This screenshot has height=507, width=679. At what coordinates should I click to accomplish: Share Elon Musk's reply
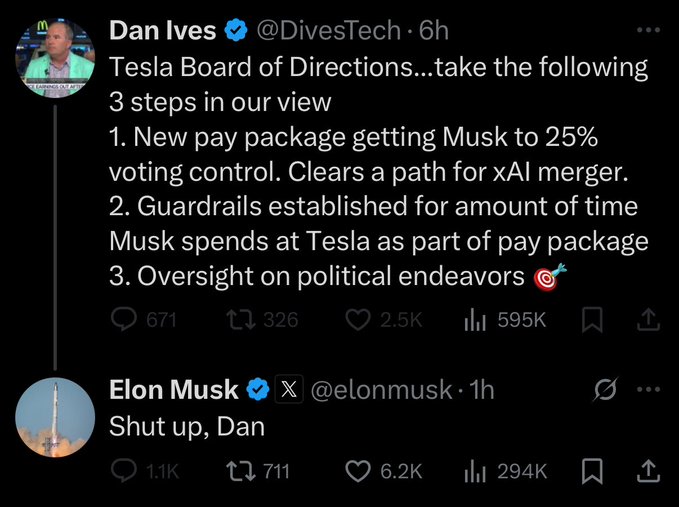[647, 470]
